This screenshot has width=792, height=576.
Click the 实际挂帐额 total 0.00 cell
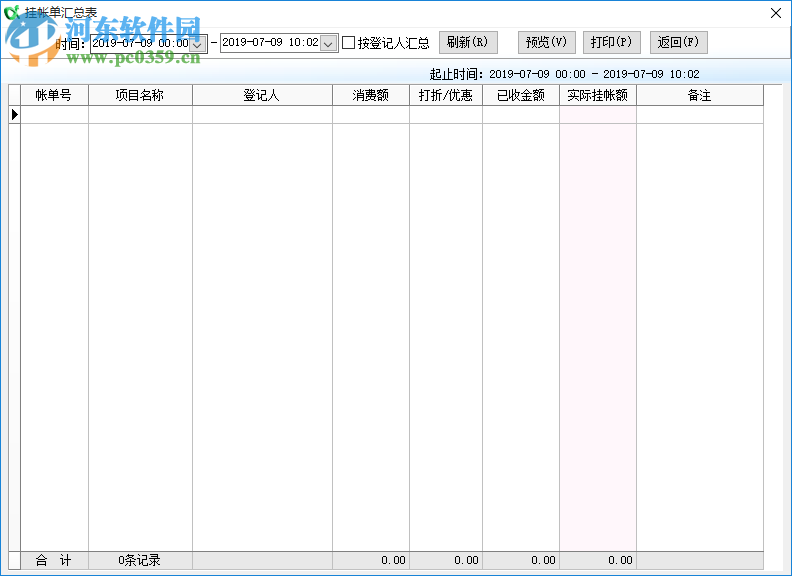coord(598,560)
